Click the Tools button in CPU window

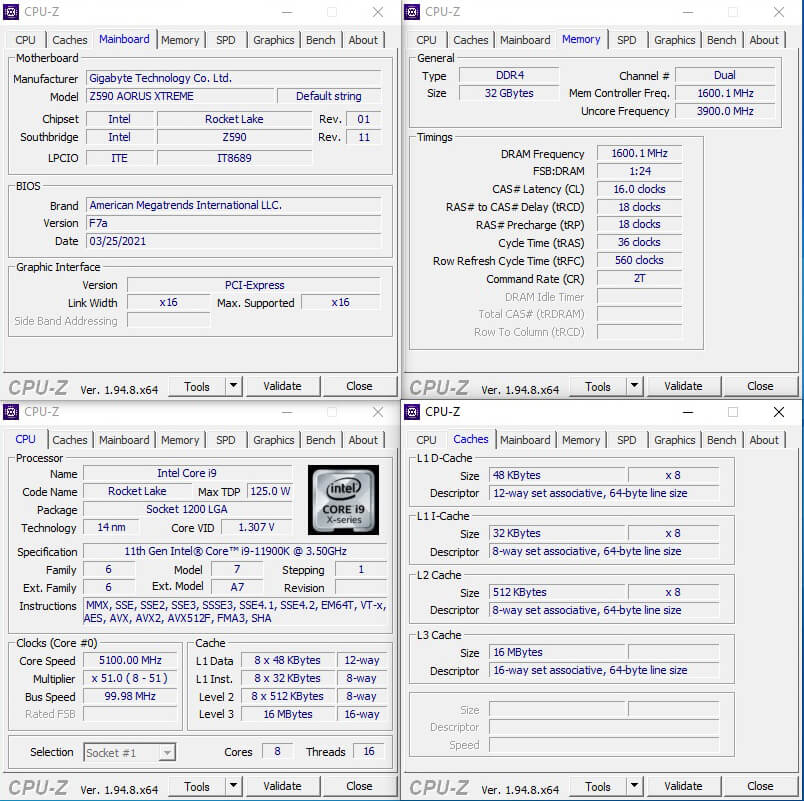(x=197, y=786)
